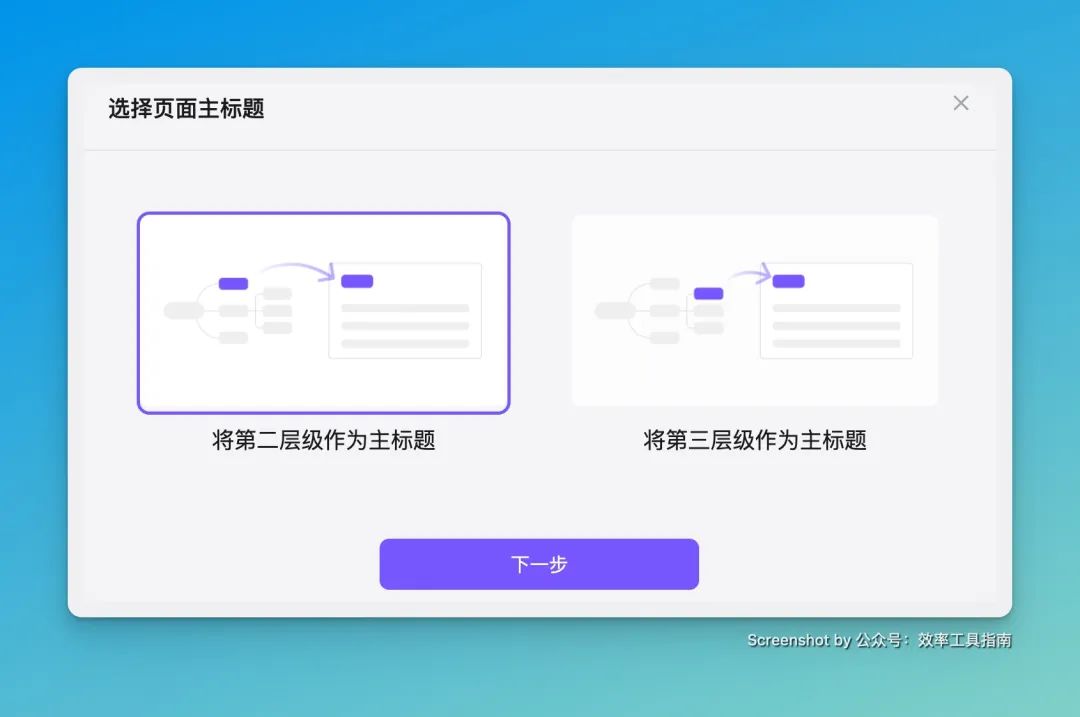Image resolution: width=1080 pixels, height=717 pixels.
Task: Click the label 将第二层级作为主标题
Action: (323, 440)
